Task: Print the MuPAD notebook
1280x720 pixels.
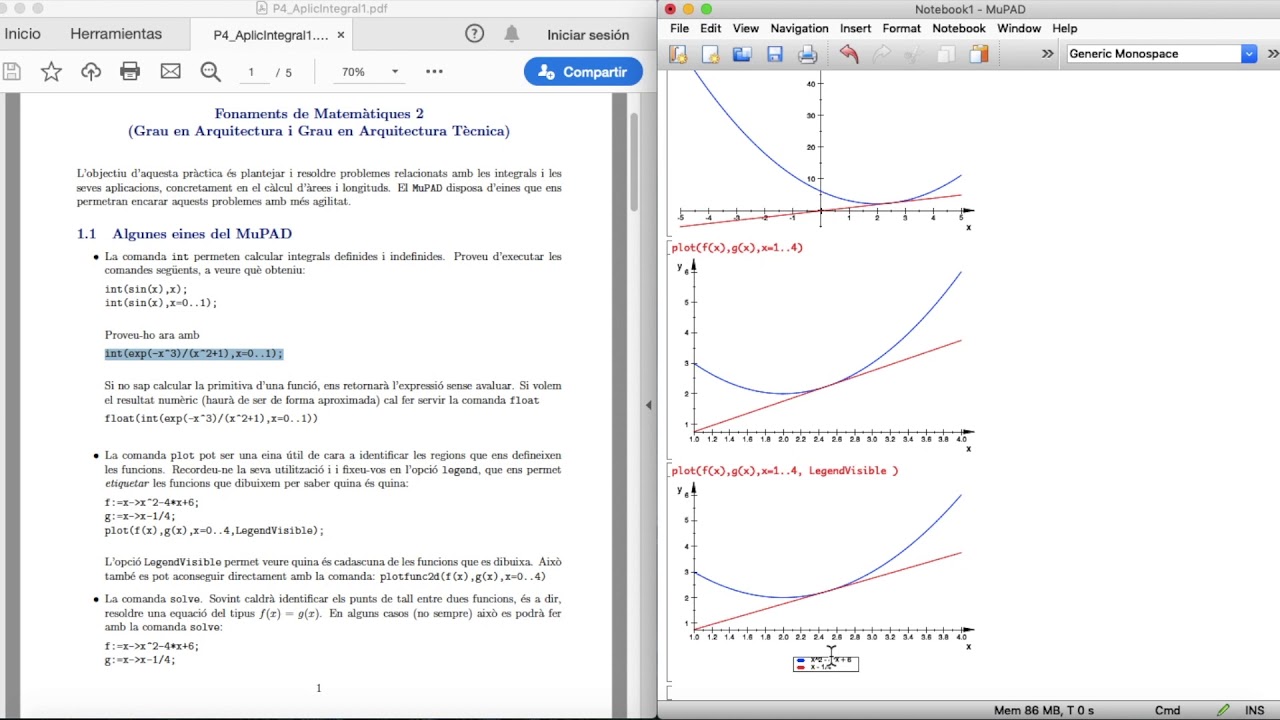Action: click(x=808, y=54)
